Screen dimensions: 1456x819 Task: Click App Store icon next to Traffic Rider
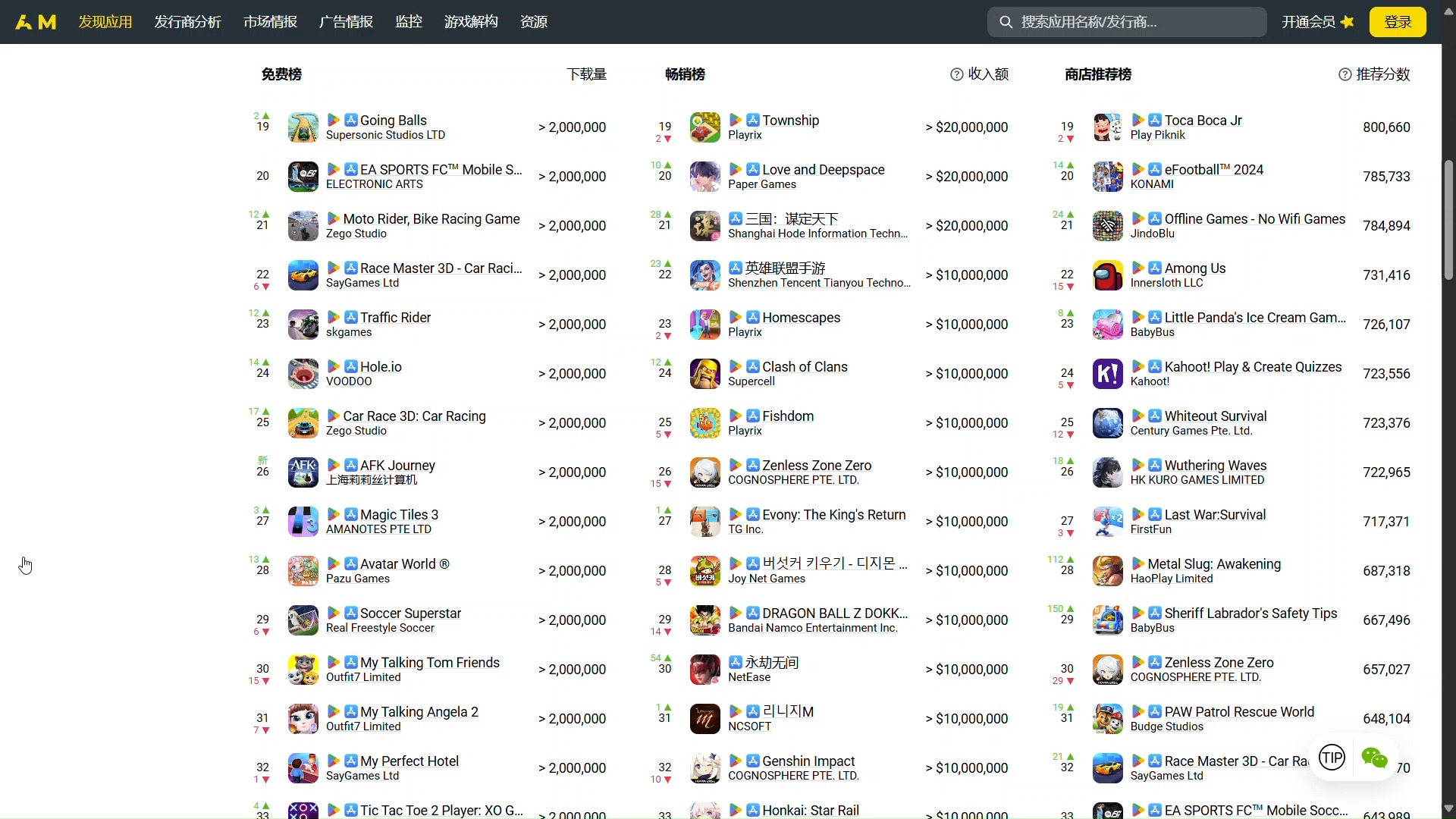tap(351, 317)
